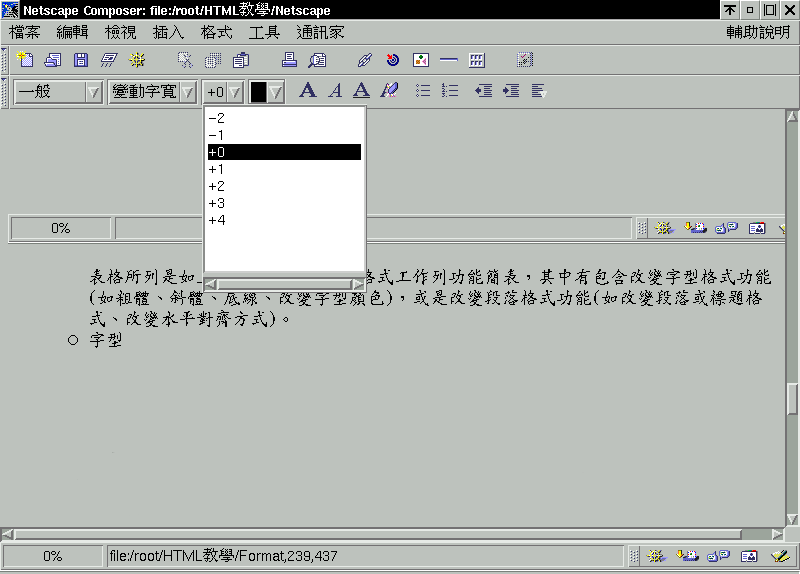Click the Preview in Navigator icon
Viewport: 800px width, 574px height.
(137, 60)
